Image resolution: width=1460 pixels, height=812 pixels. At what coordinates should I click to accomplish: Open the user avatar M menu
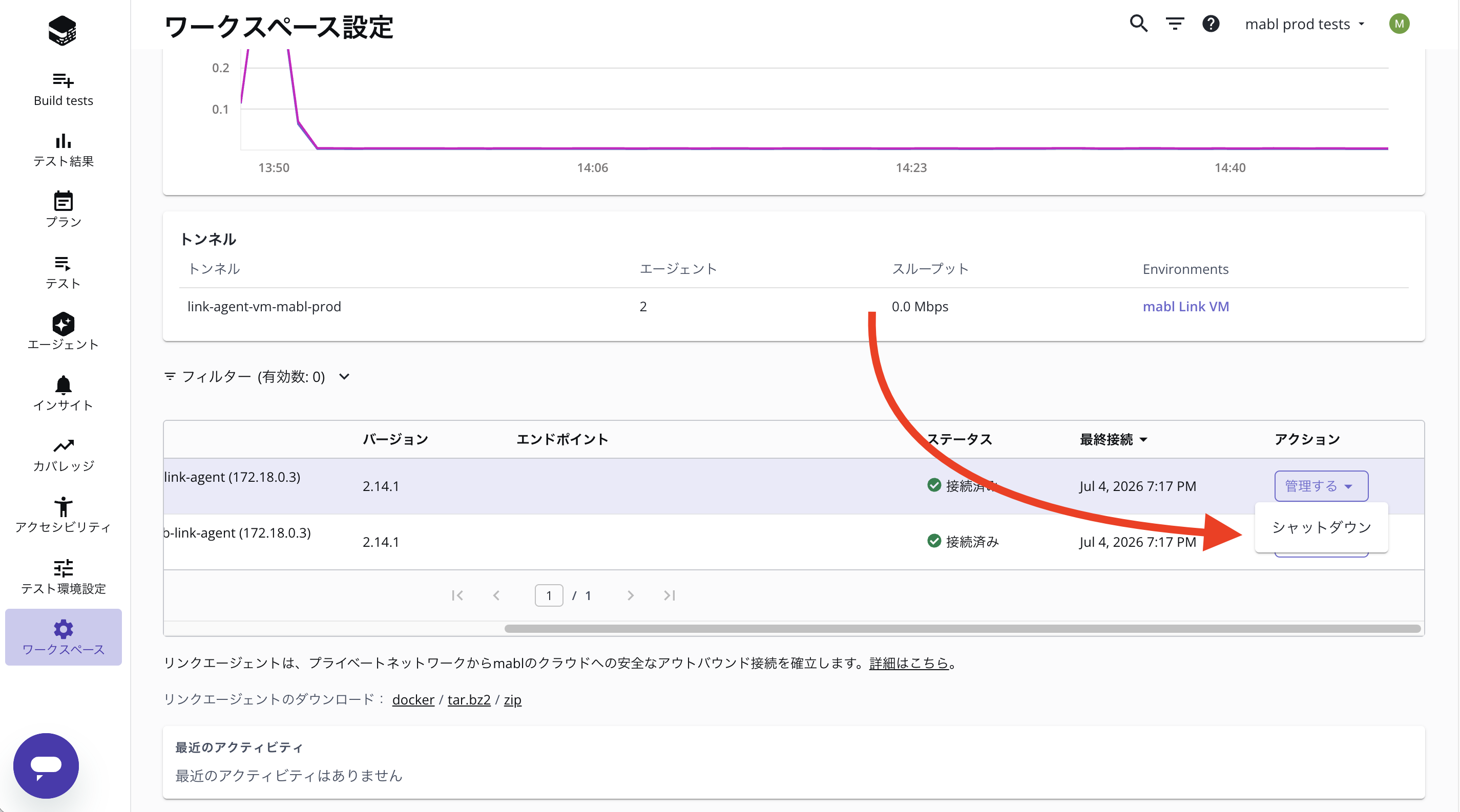point(1399,24)
